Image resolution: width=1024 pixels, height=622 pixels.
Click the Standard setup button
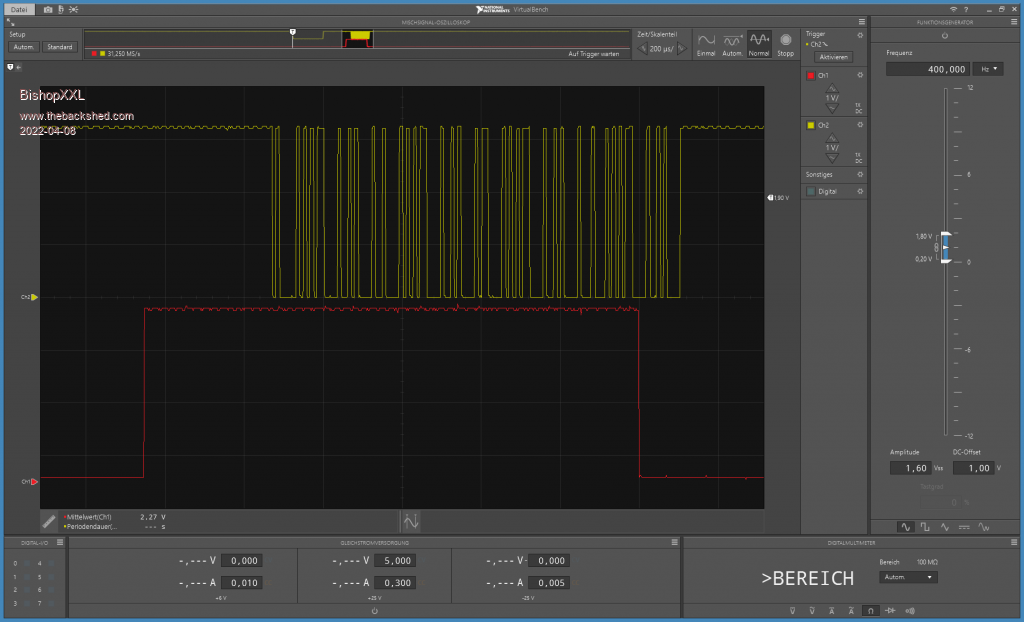(59, 47)
